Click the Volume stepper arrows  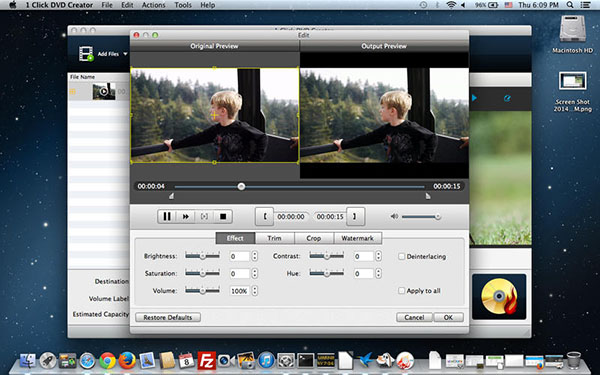pyautogui.click(x=254, y=291)
